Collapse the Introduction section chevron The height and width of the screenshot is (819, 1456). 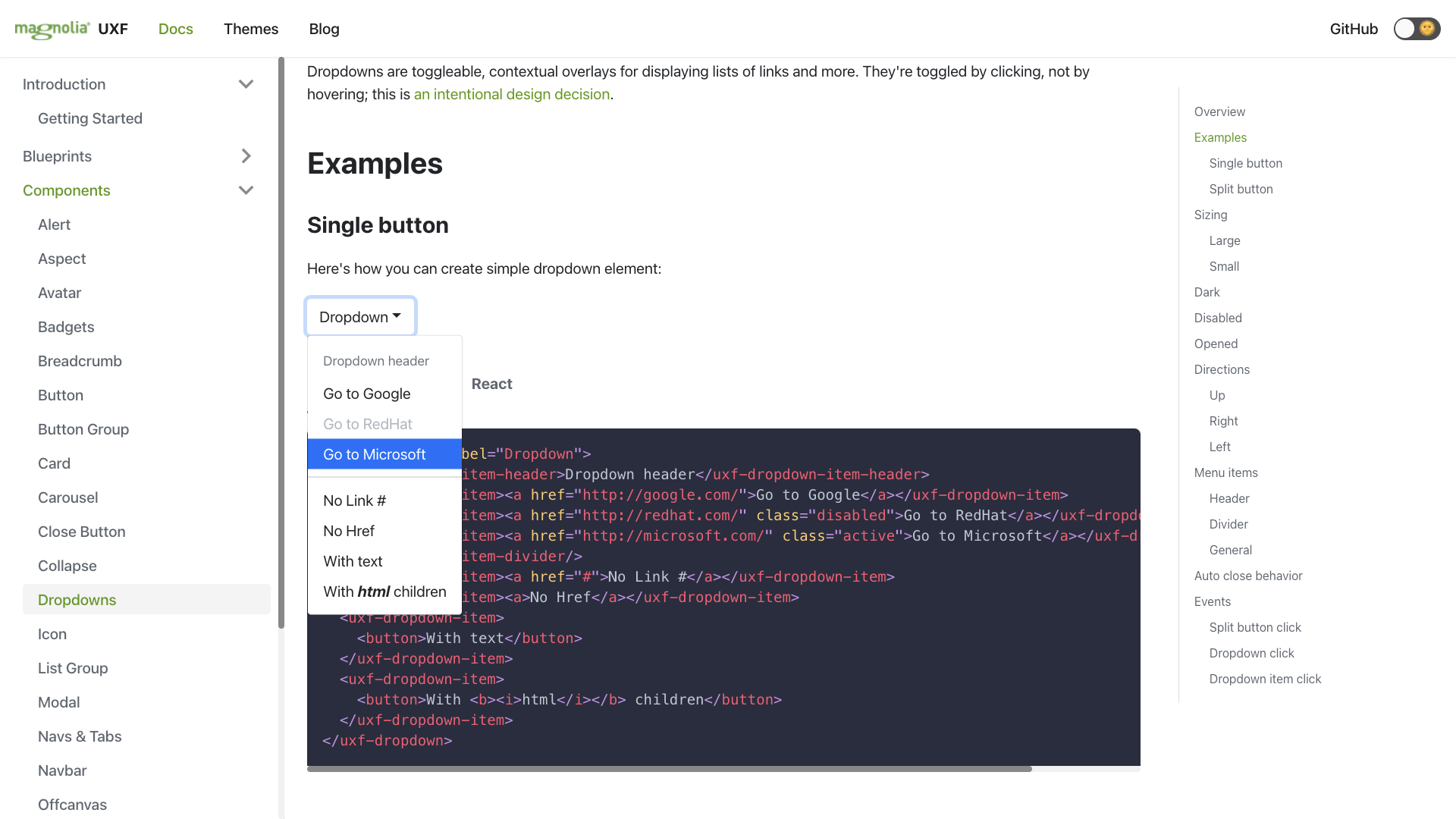246,84
